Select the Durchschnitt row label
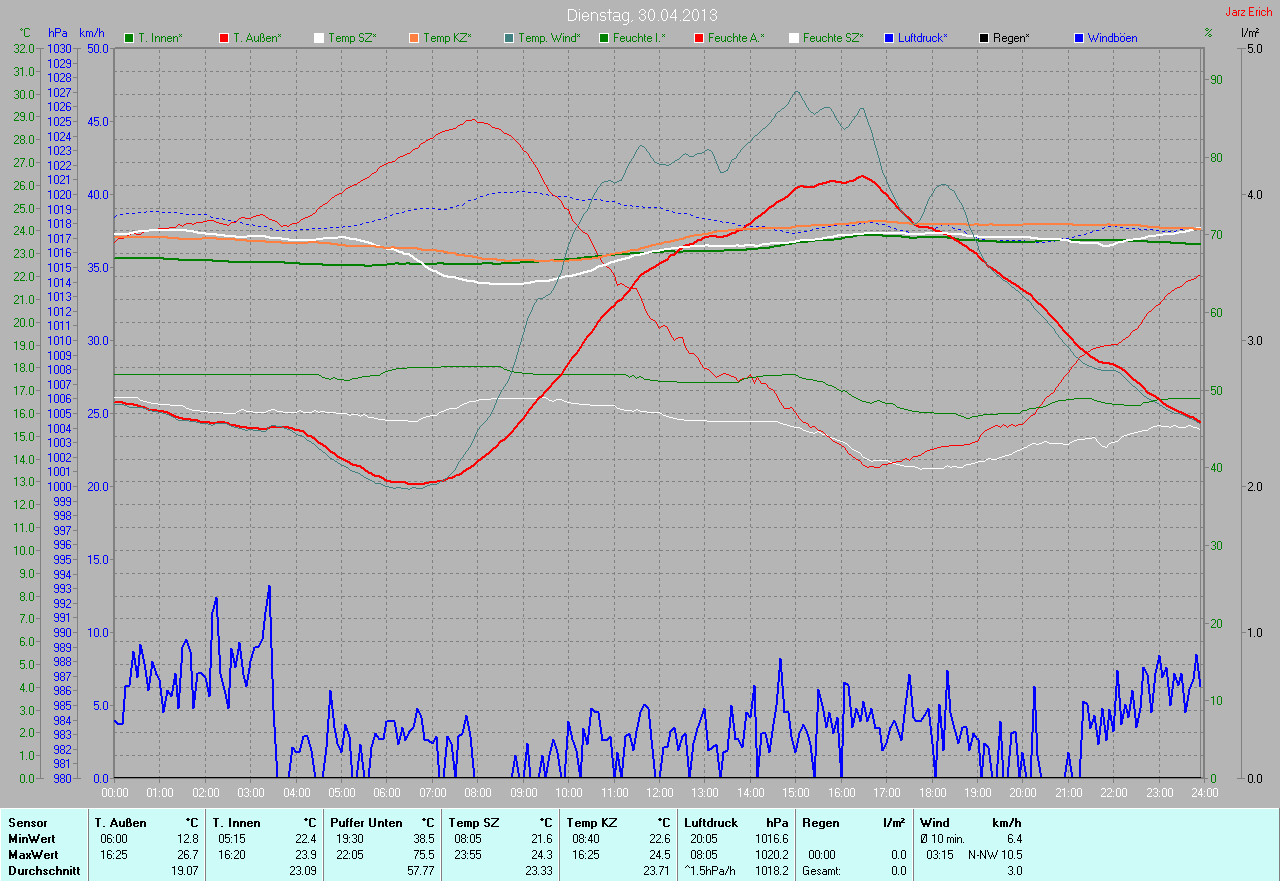1280x881 pixels. 42,871
